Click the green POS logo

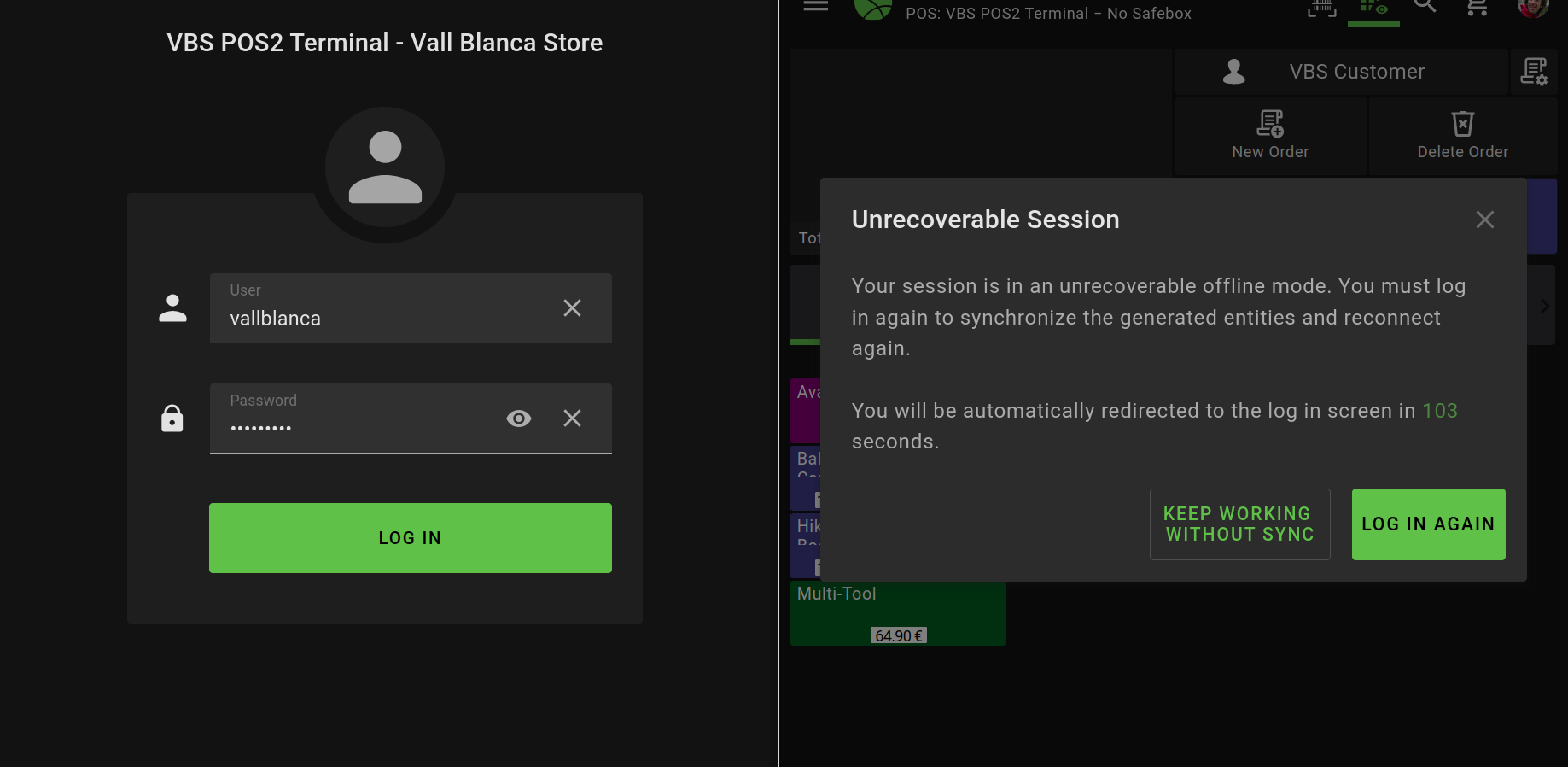[872, 9]
